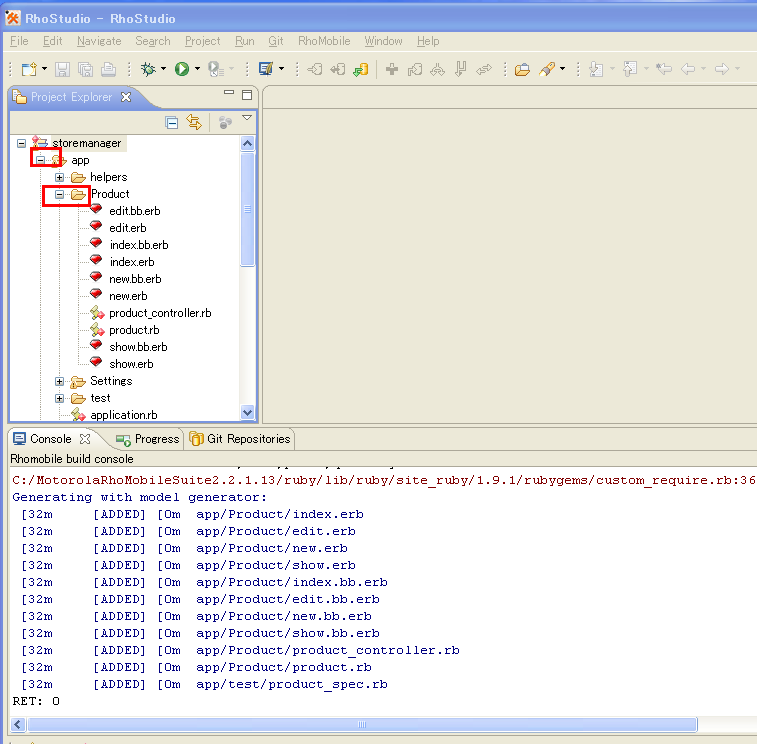The width and height of the screenshot is (757, 744).
Task: Open the Git menu
Action: pyautogui.click(x=276, y=41)
